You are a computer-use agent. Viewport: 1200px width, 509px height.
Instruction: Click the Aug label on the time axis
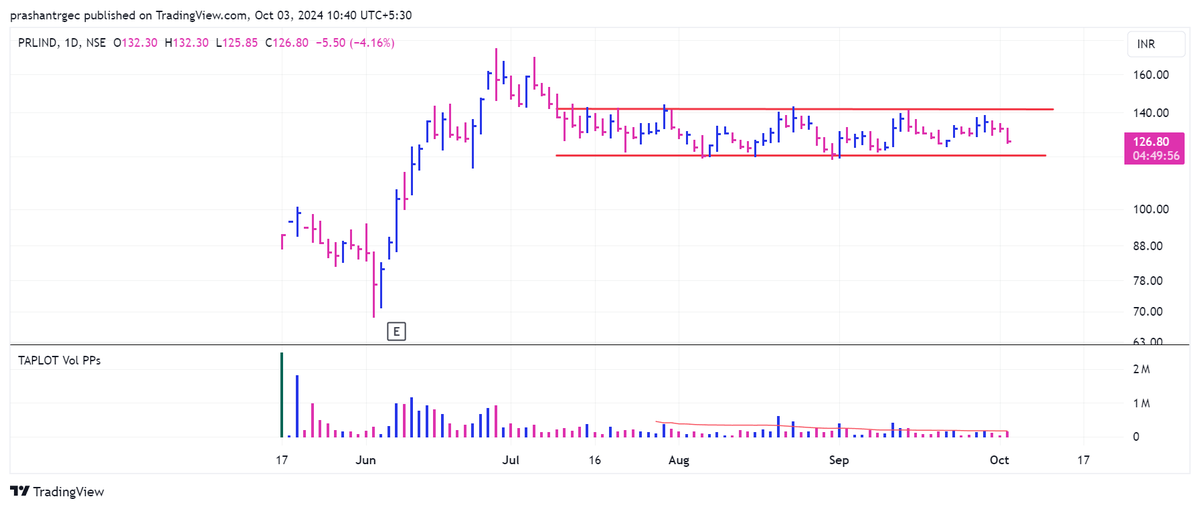tap(679, 461)
